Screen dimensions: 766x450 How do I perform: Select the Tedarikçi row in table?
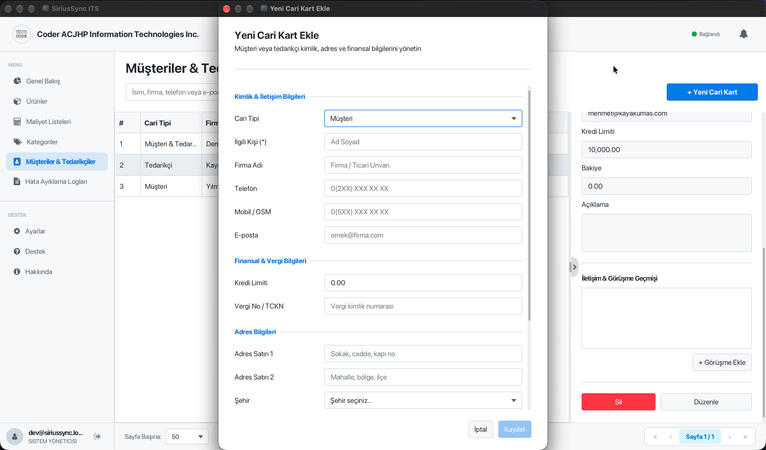[x=167, y=165]
